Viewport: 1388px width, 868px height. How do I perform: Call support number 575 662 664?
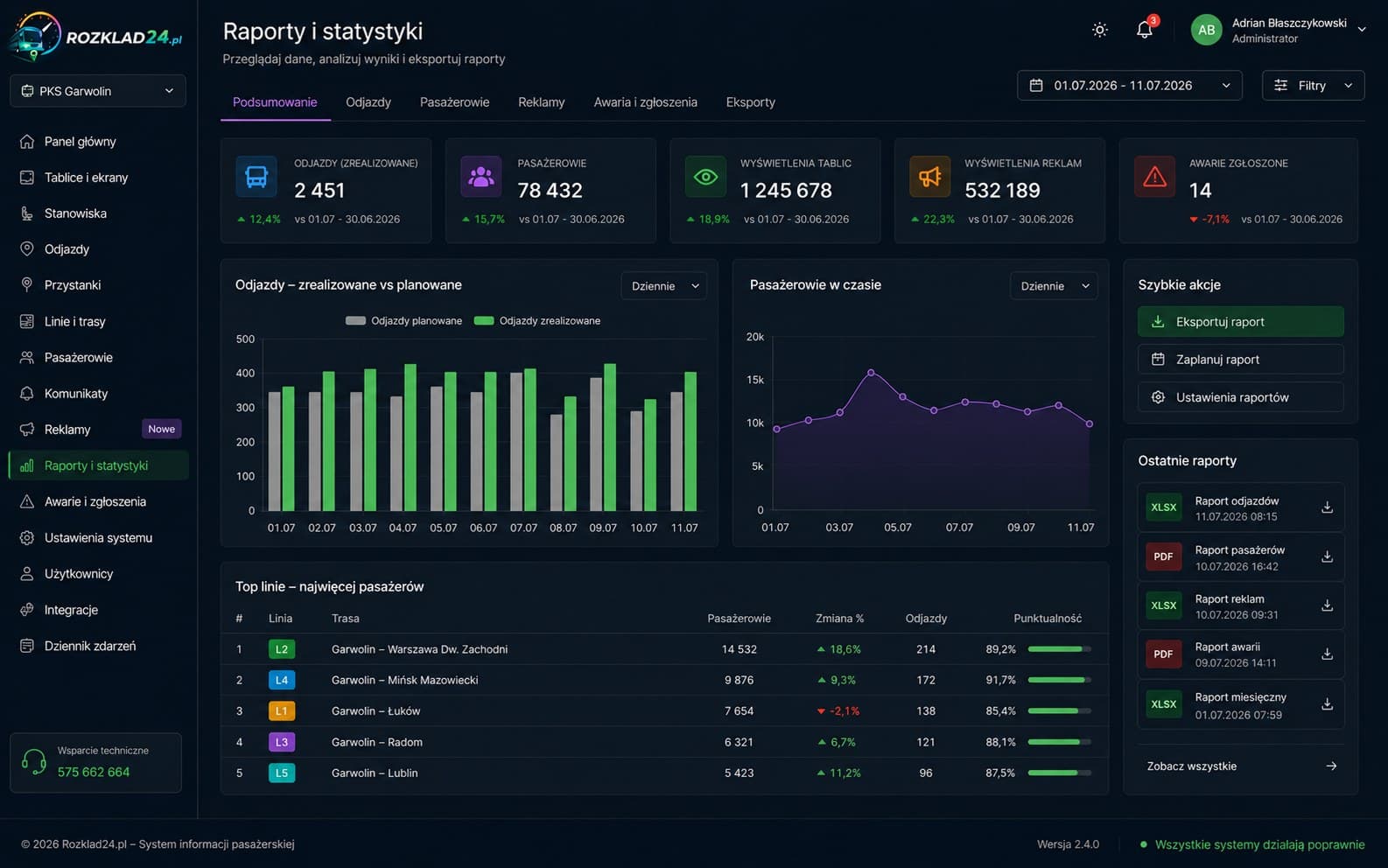pos(94,772)
